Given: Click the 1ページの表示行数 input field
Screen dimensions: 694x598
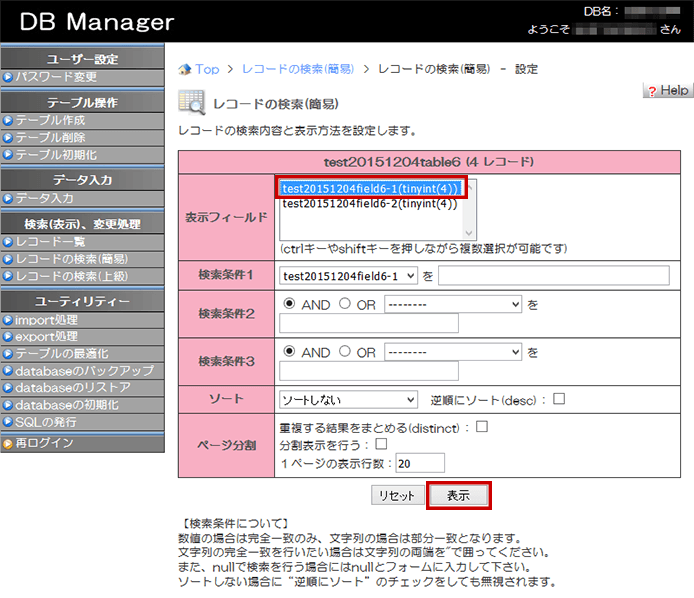Looking at the screenshot, I should click(419, 463).
